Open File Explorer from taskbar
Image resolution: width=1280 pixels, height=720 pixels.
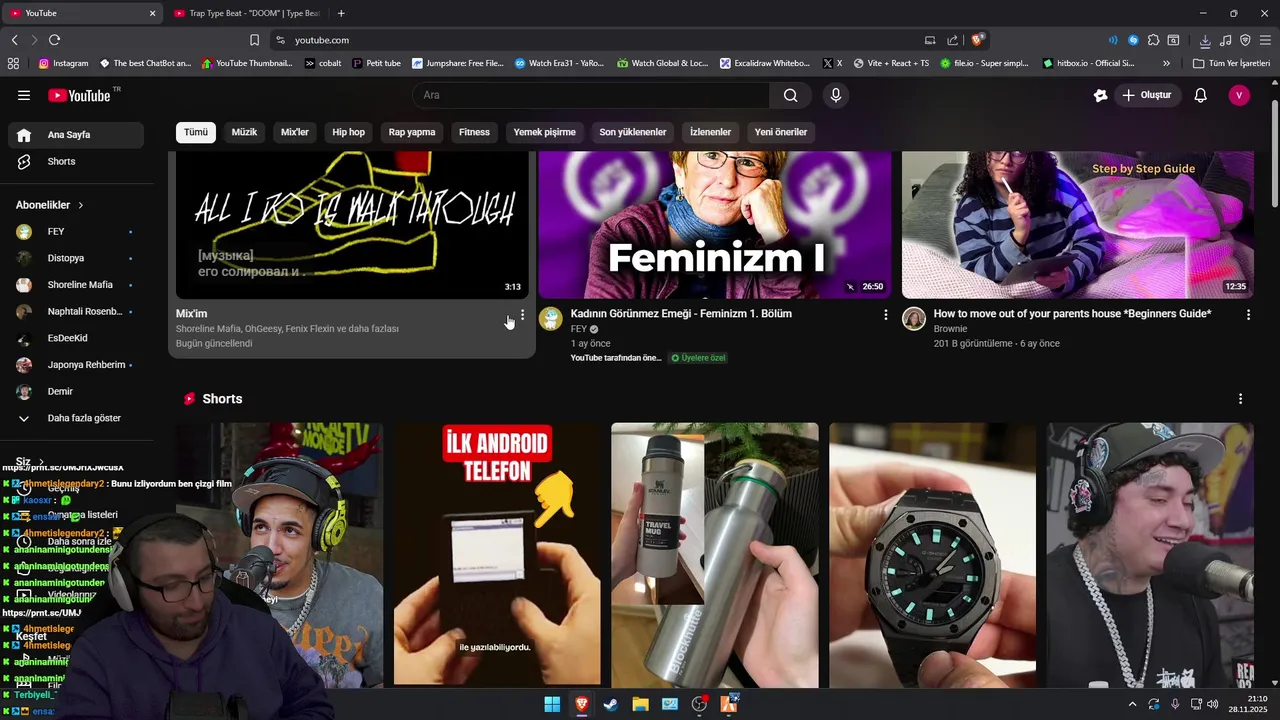click(640, 705)
